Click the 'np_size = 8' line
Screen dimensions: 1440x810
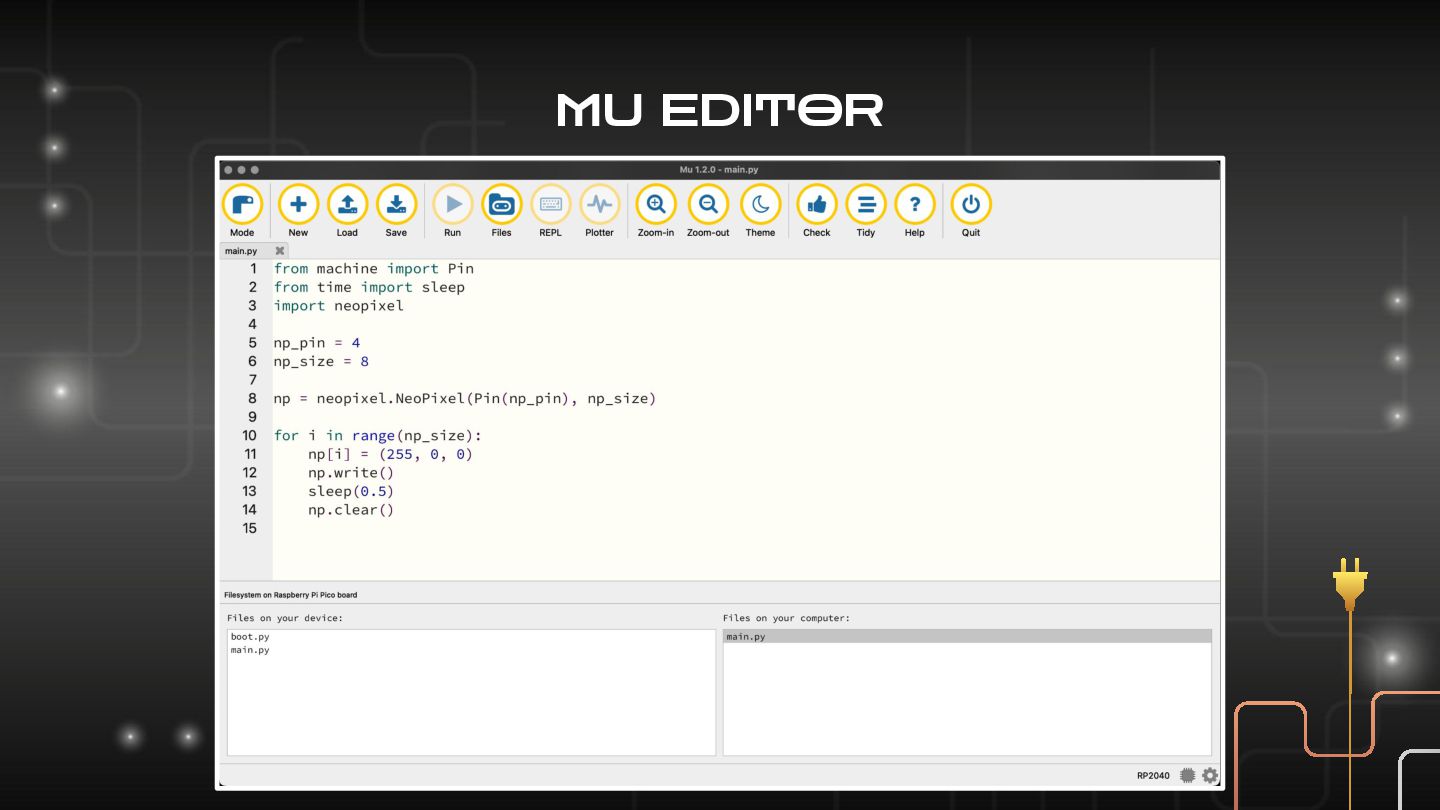tap(321, 361)
